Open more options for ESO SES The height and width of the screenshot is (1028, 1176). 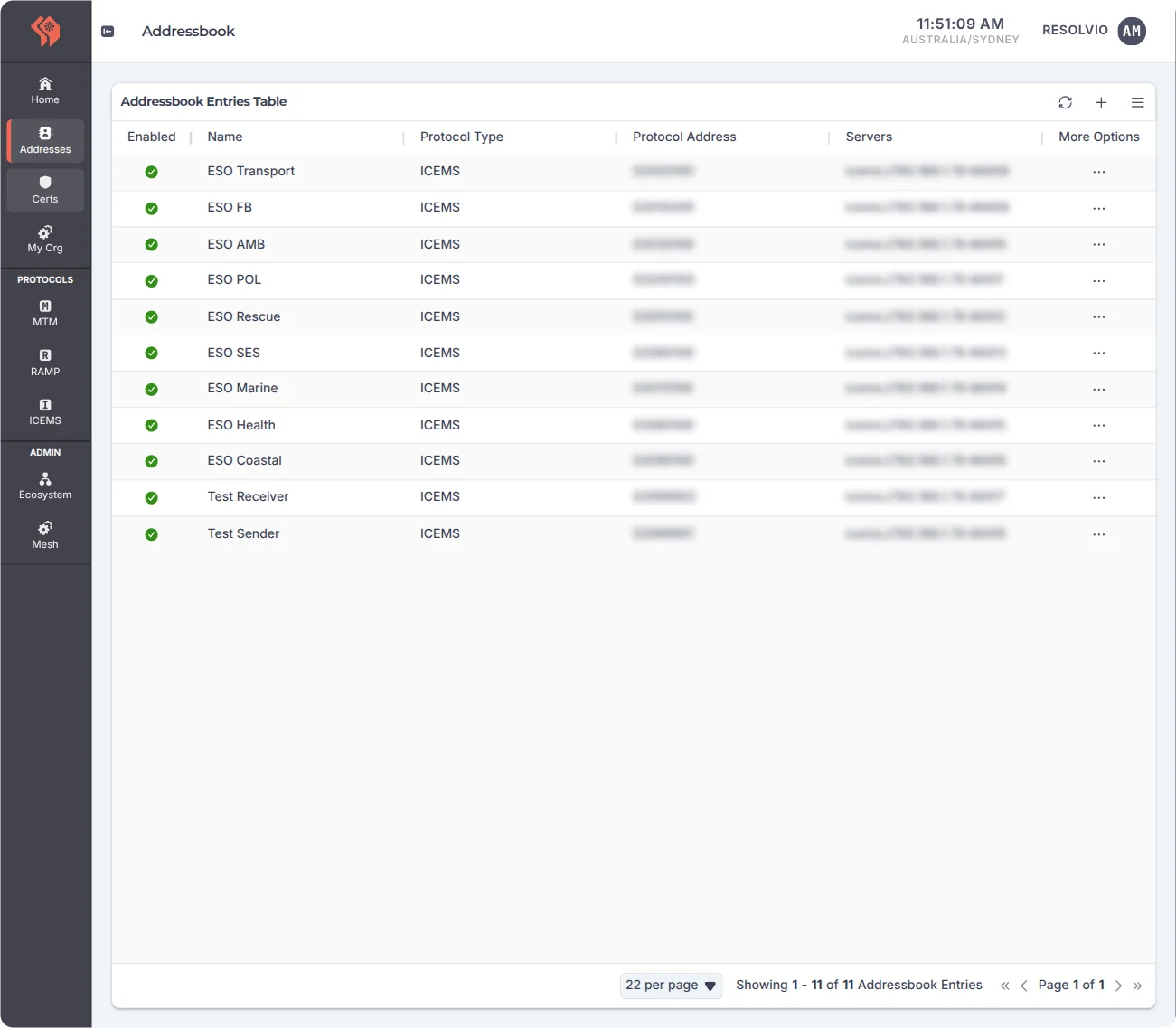pos(1099,353)
